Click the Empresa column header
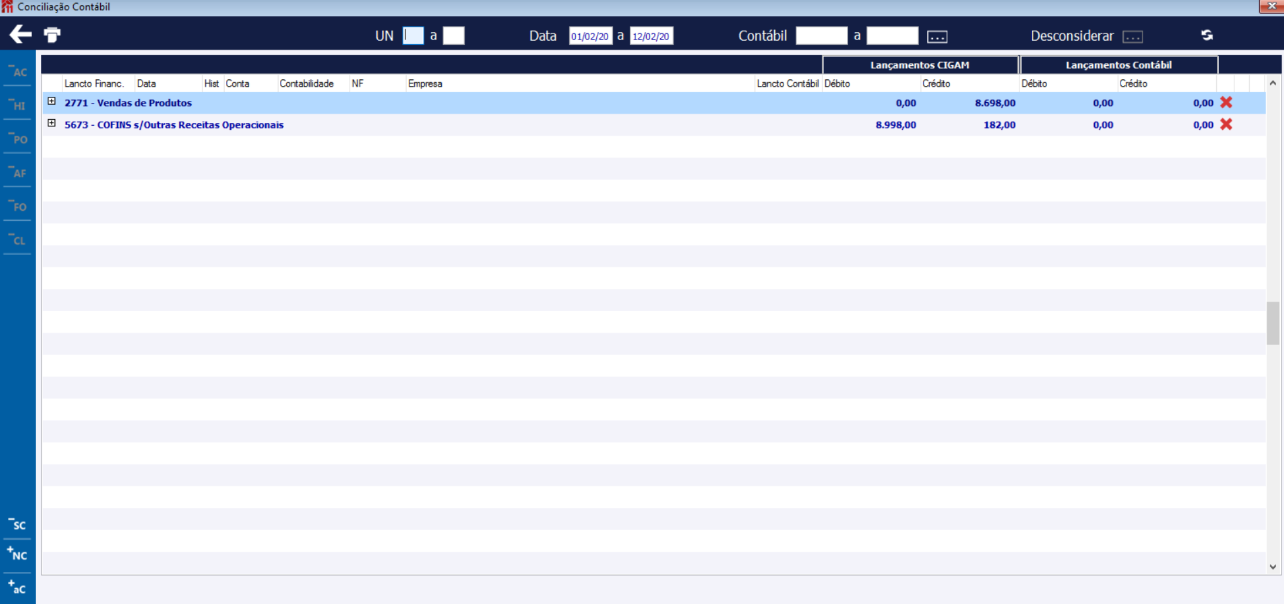1284x604 pixels. (425, 84)
